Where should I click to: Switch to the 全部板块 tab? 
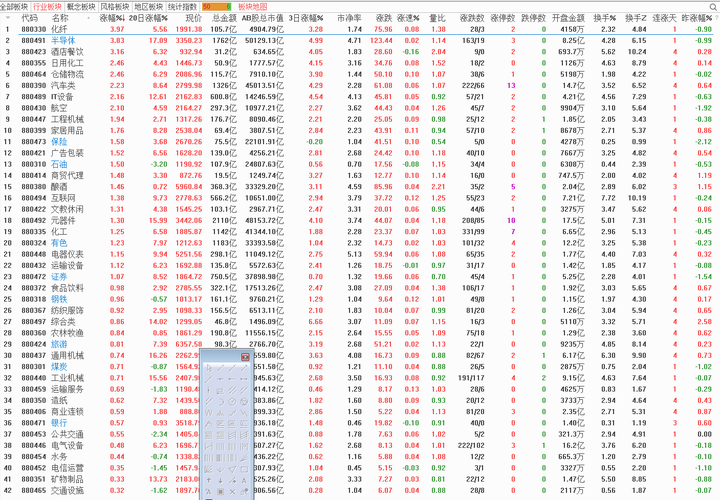pyautogui.click(x=14, y=7)
